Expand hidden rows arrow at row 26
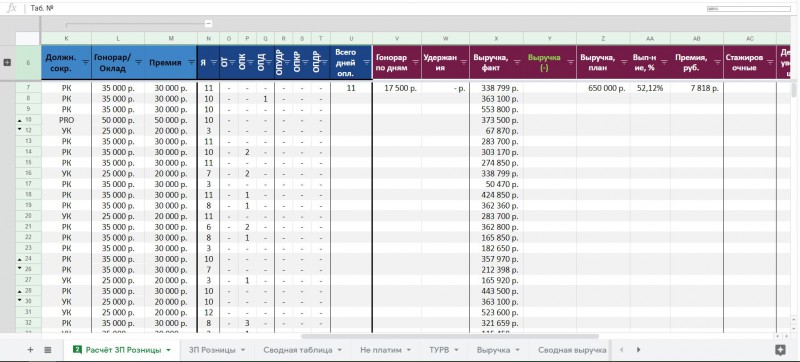 point(19,268)
